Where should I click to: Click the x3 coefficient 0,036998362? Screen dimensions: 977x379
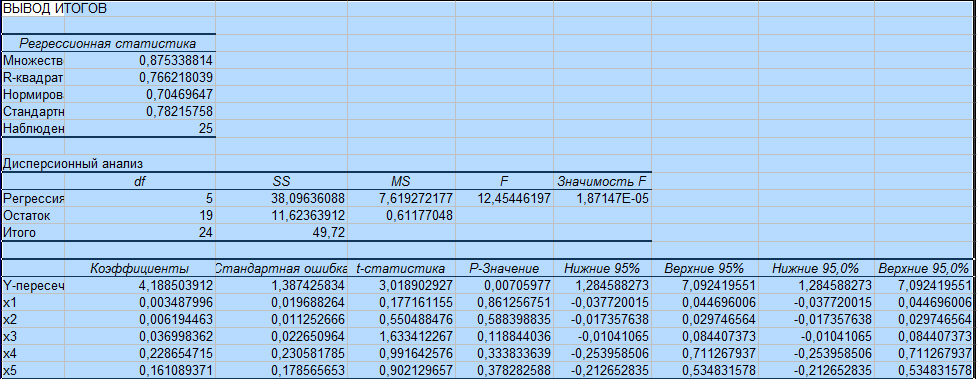click(x=176, y=337)
